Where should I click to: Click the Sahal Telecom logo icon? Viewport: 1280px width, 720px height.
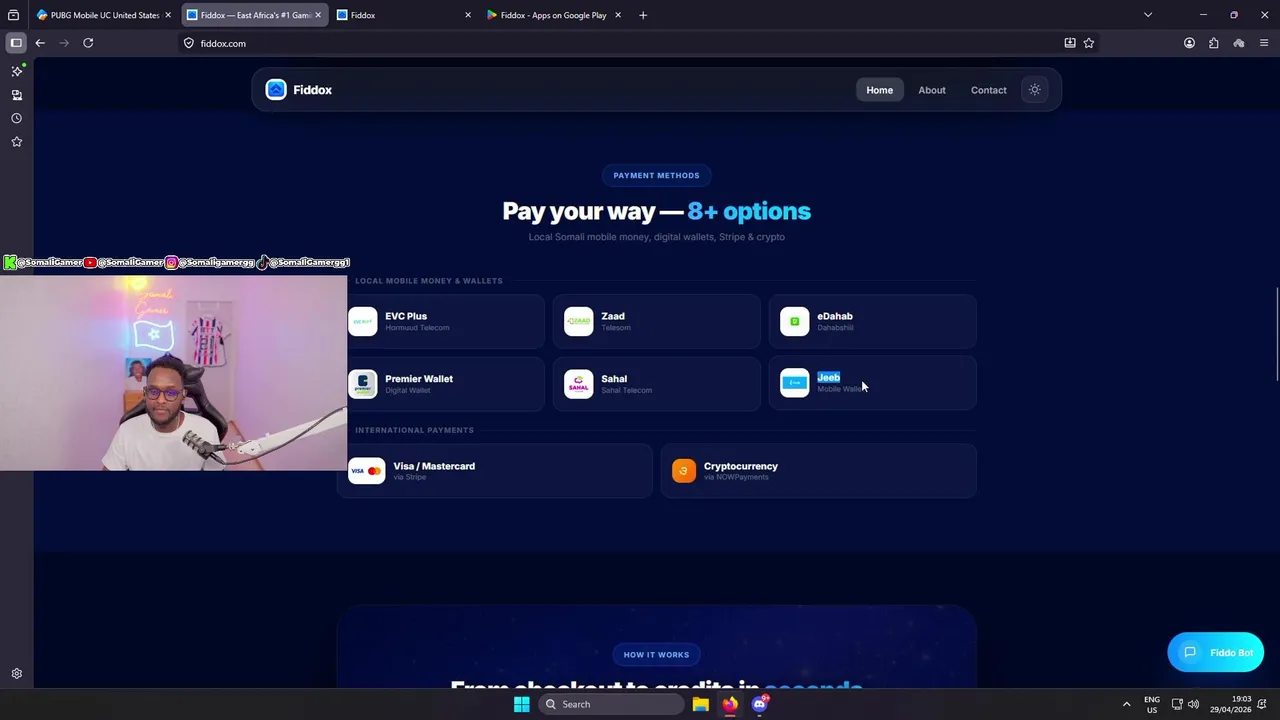point(578,384)
